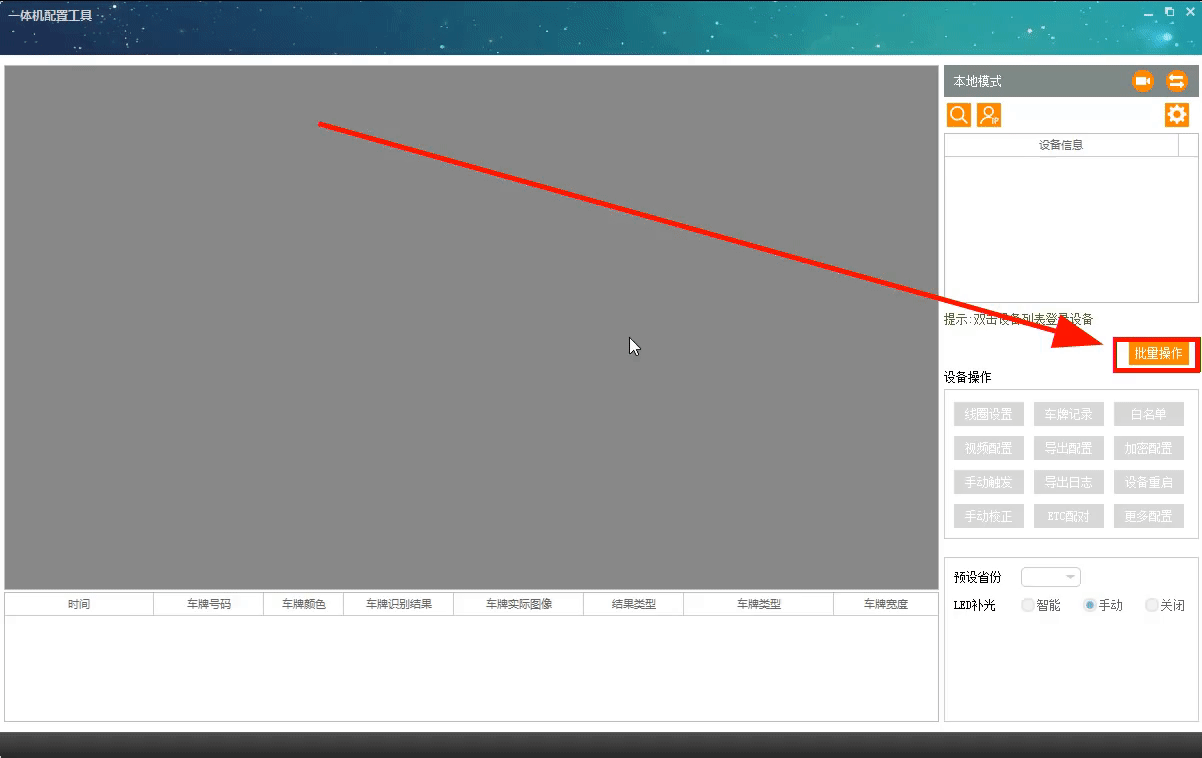Click the search devices magnifier icon
Screen dimensions: 1202x758
click(x=958, y=115)
